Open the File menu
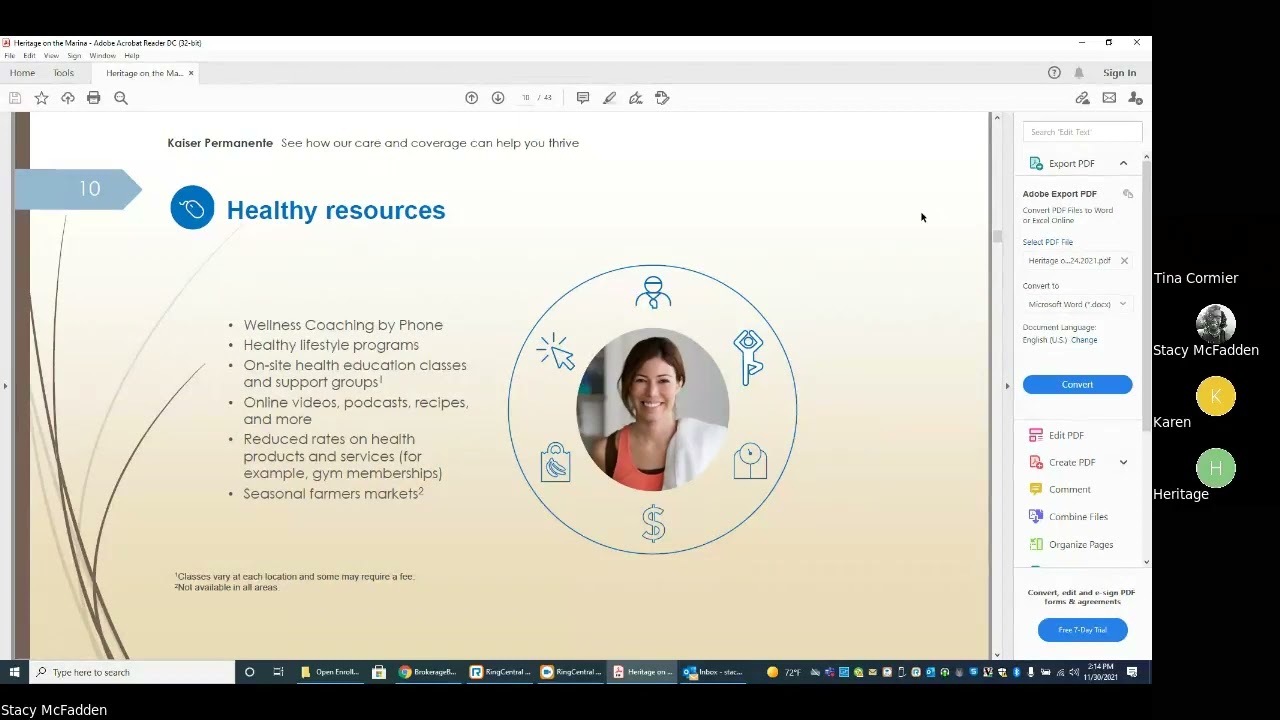Image resolution: width=1280 pixels, height=720 pixels. tap(10, 56)
